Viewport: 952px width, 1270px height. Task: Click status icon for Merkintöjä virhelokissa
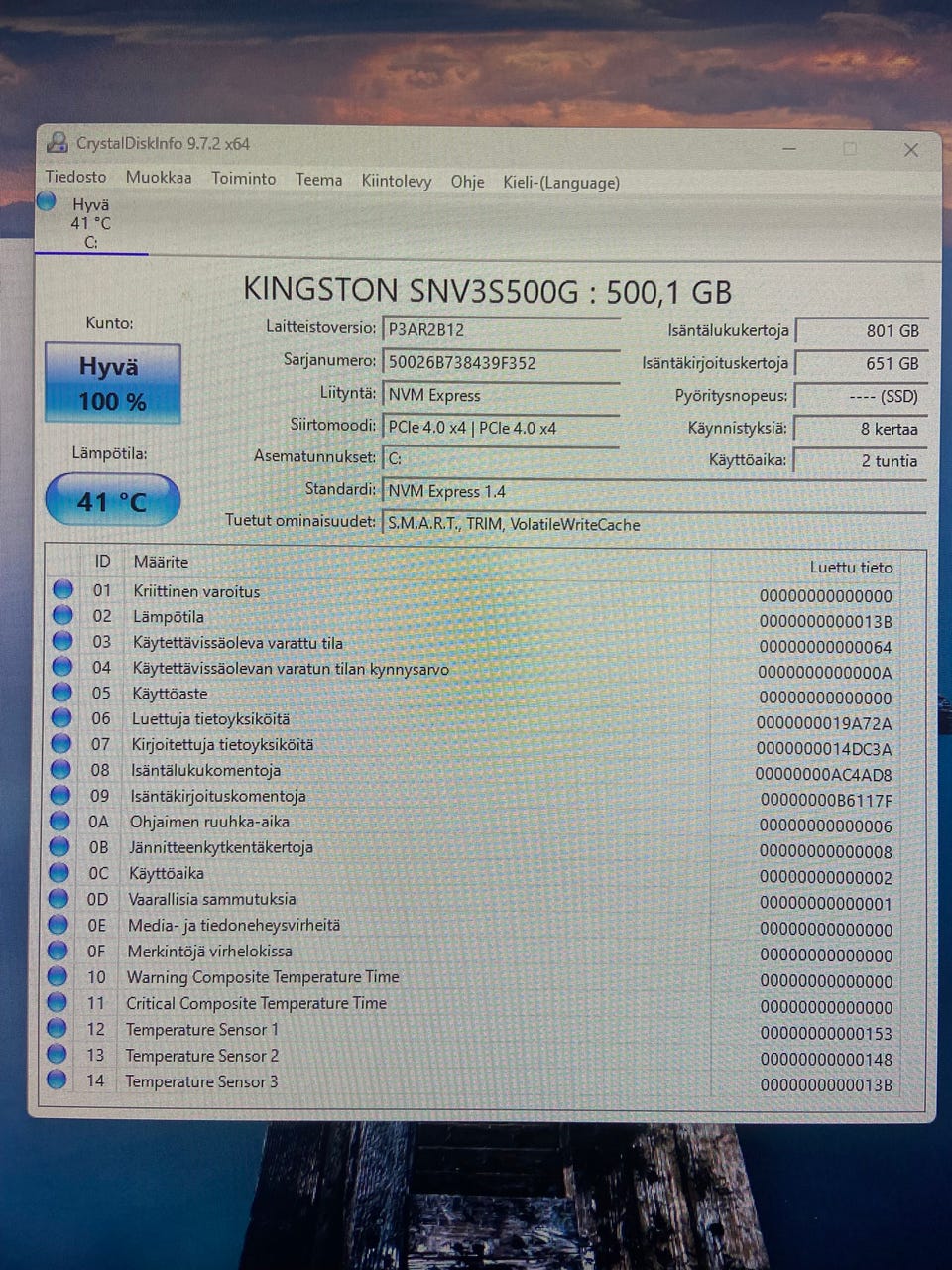59,950
